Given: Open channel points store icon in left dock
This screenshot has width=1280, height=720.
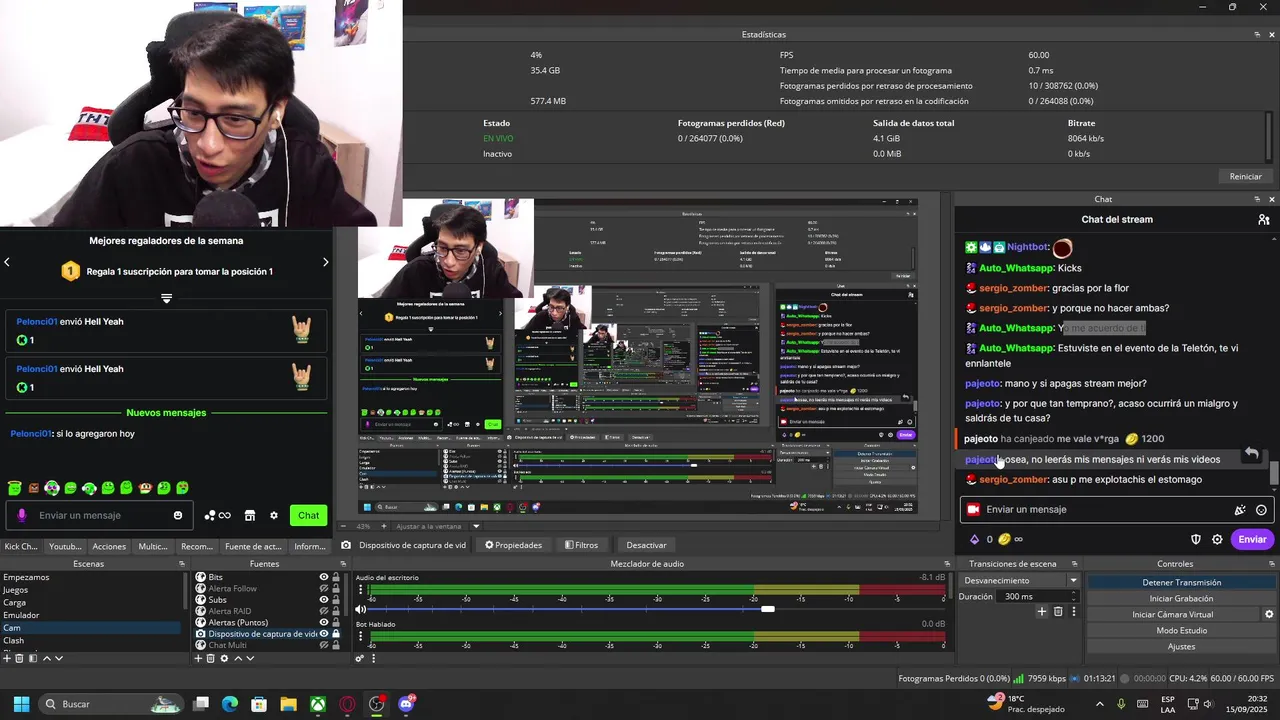Looking at the screenshot, I should pyautogui.click(x=250, y=516).
